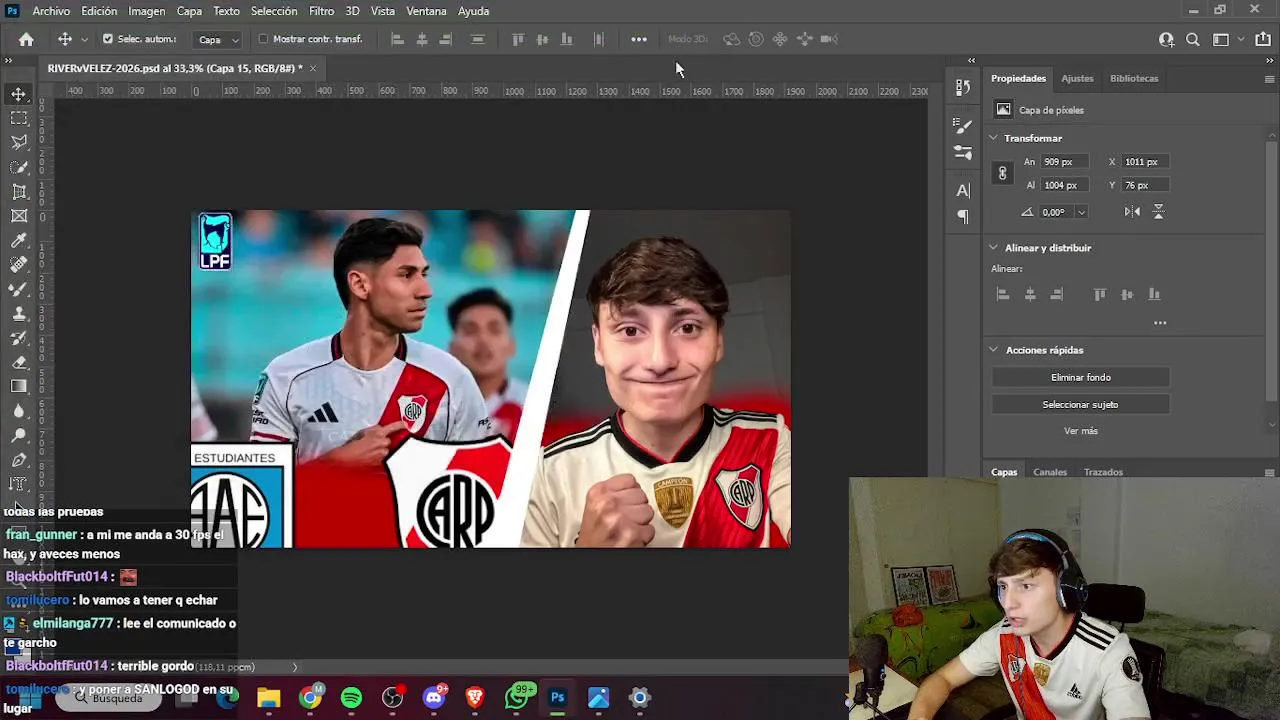Select the Crop tool
1280x720 pixels.
click(x=19, y=191)
